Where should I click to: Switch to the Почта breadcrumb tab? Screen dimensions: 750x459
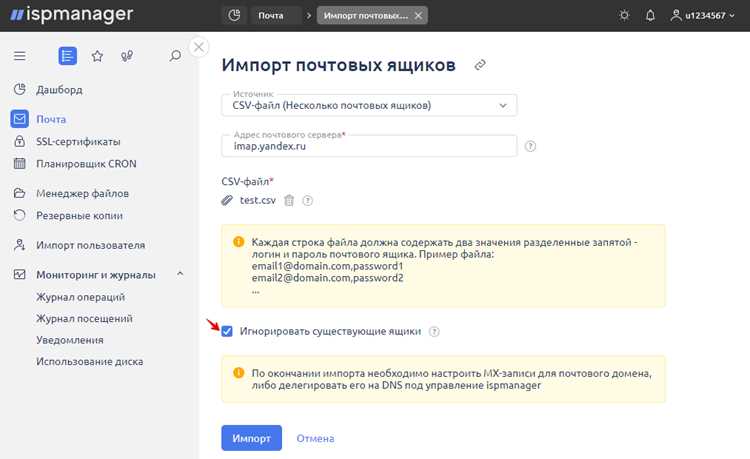click(x=271, y=15)
